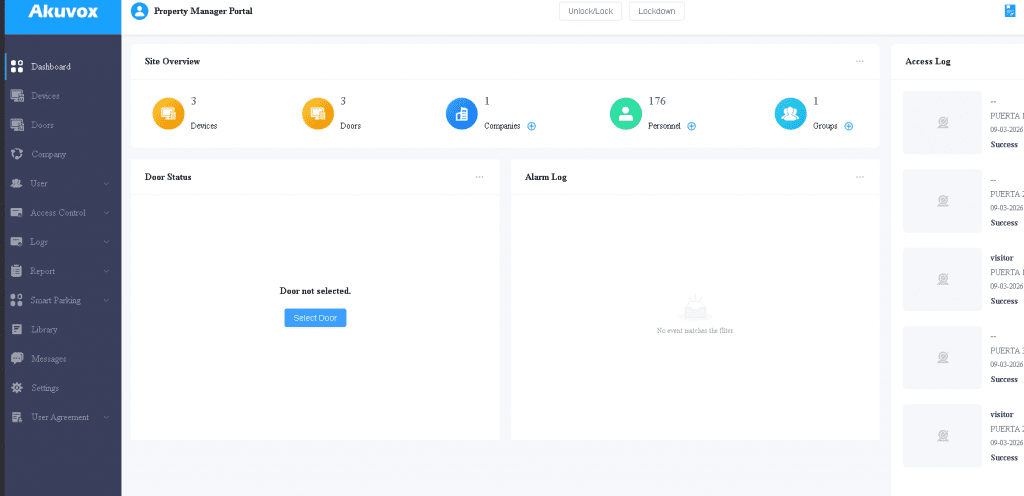Expand the Smart Parking menu

coord(60,300)
